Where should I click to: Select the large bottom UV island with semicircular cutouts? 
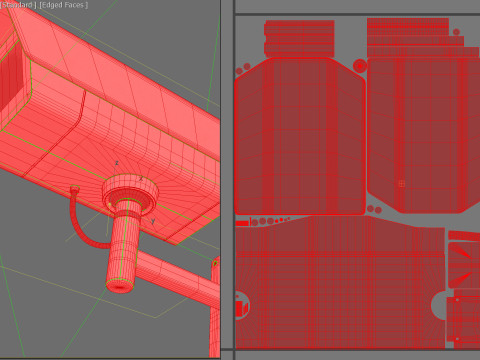coord(340,283)
